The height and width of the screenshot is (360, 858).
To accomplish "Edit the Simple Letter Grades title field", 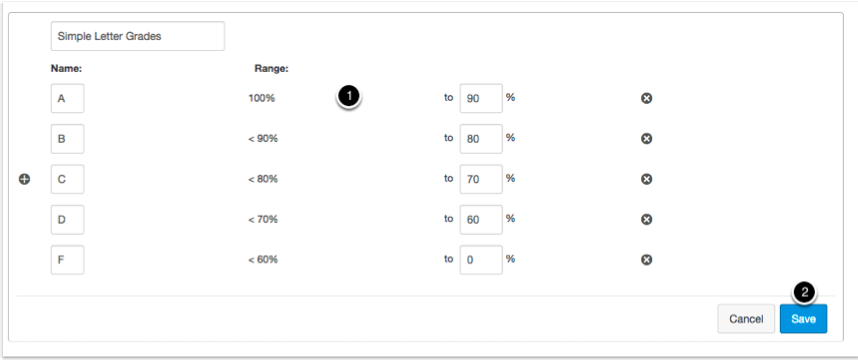I will (x=137, y=36).
